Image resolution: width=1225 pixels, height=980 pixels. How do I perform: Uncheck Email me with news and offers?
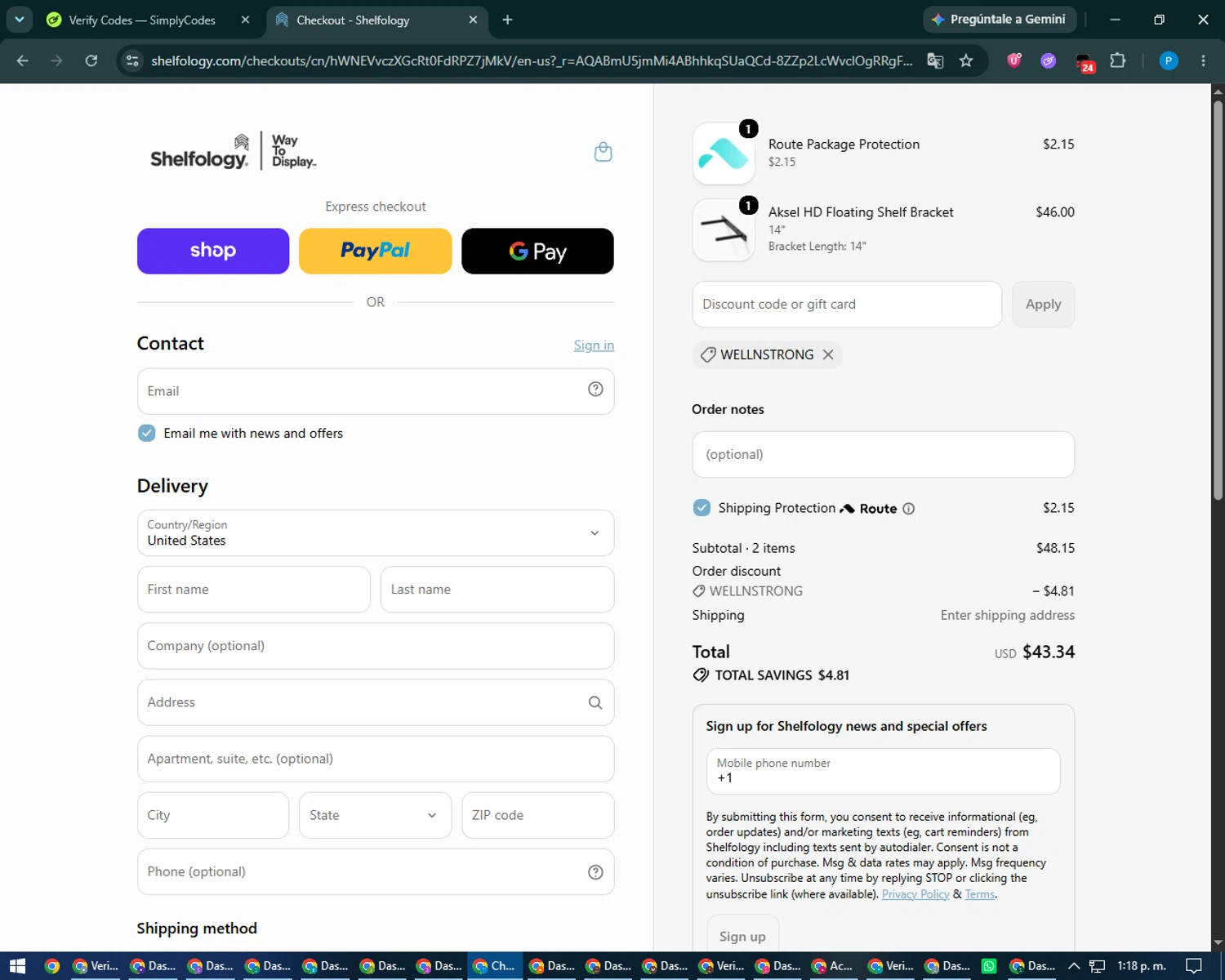point(147,433)
